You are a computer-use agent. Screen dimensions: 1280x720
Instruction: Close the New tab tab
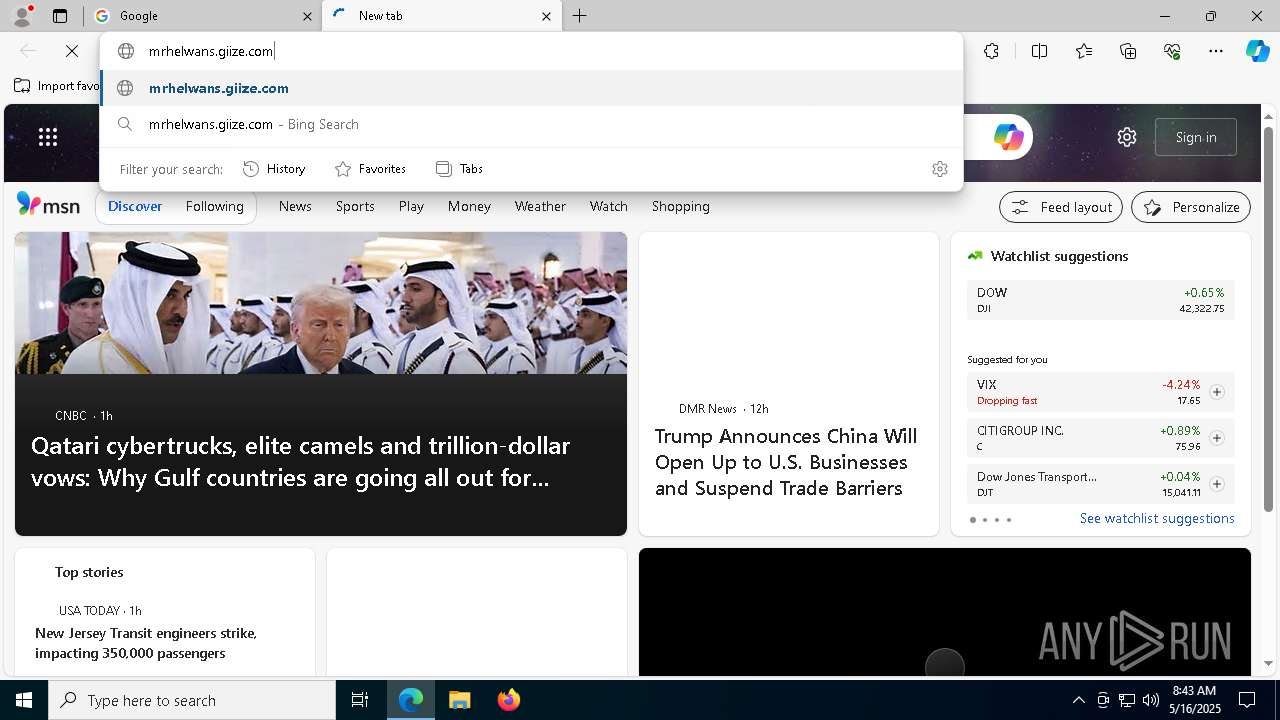[546, 16]
